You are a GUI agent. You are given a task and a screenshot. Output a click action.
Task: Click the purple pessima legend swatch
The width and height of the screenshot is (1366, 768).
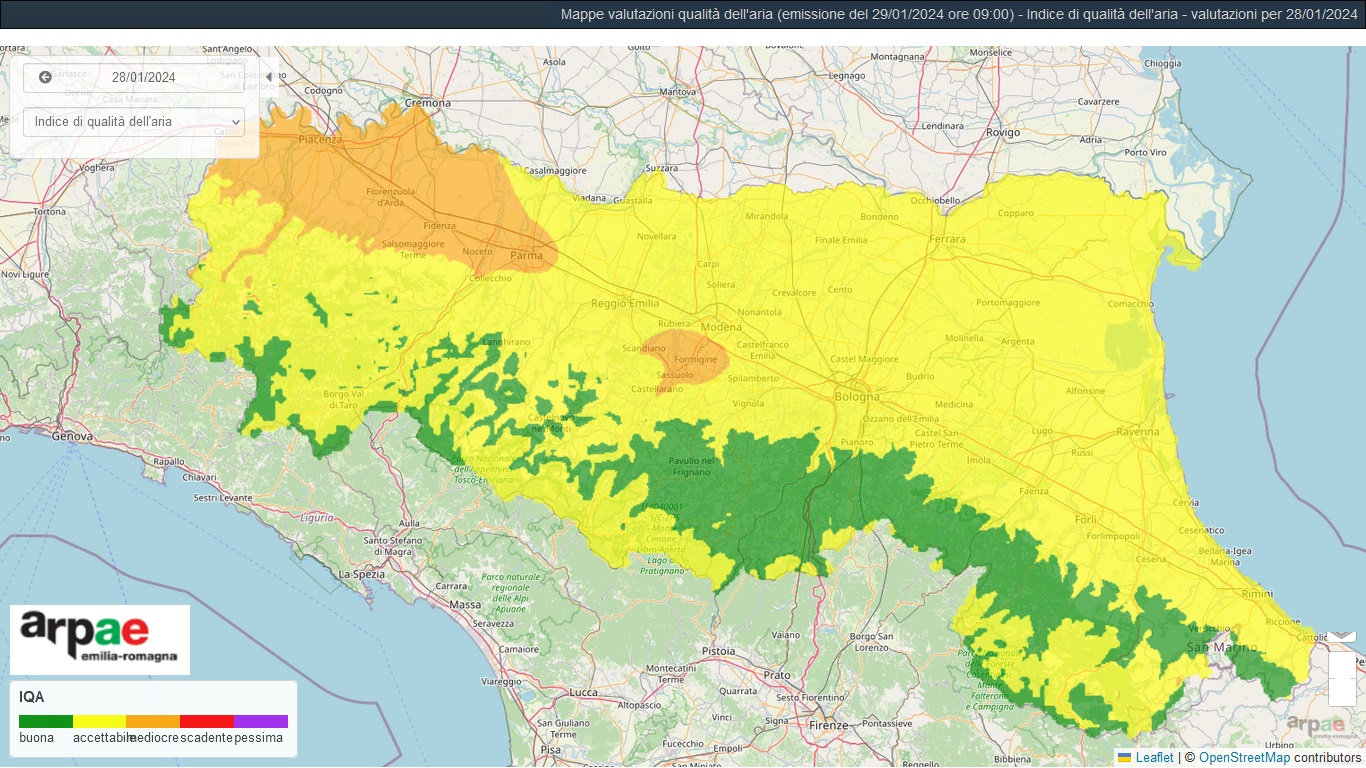[261, 721]
